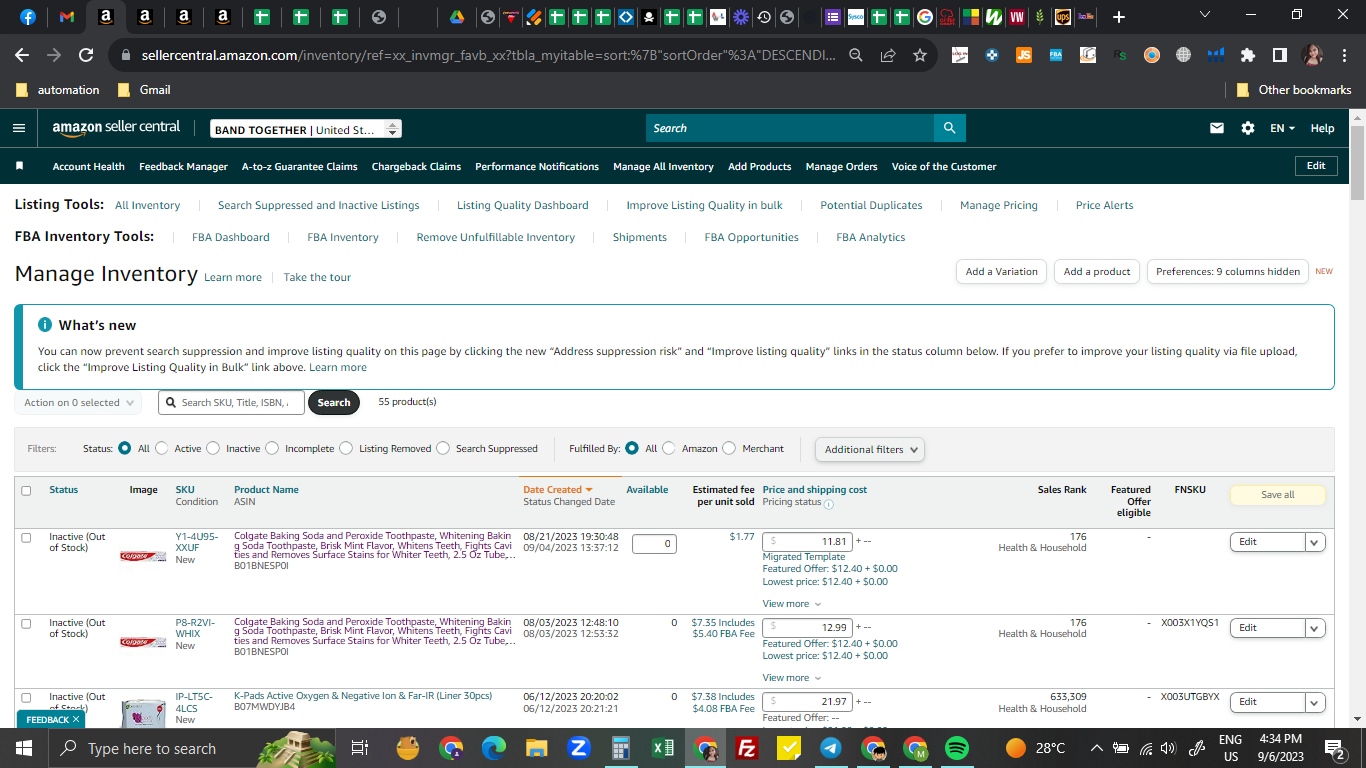Select the Search Suppressed status radio
The image size is (1366, 768).
[443, 448]
